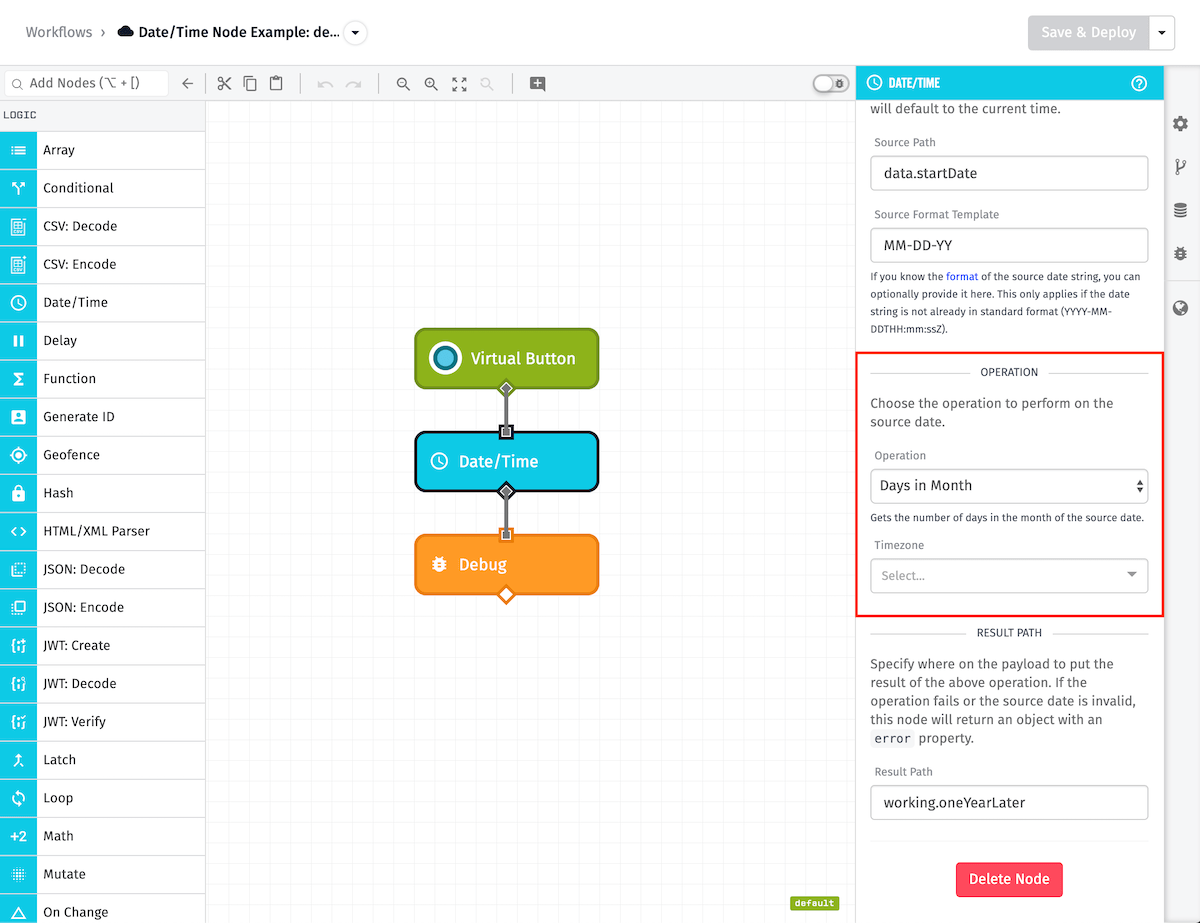Click the copy toolbar icon
The image size is (1200, 923).
(250, 84)
